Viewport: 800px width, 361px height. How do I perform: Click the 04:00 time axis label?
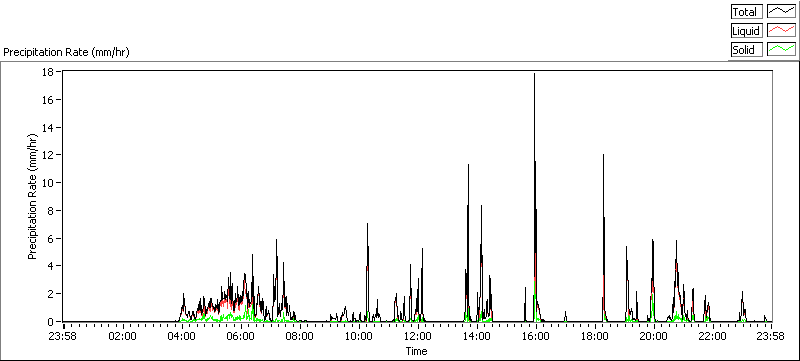click(x=182, y=336)
